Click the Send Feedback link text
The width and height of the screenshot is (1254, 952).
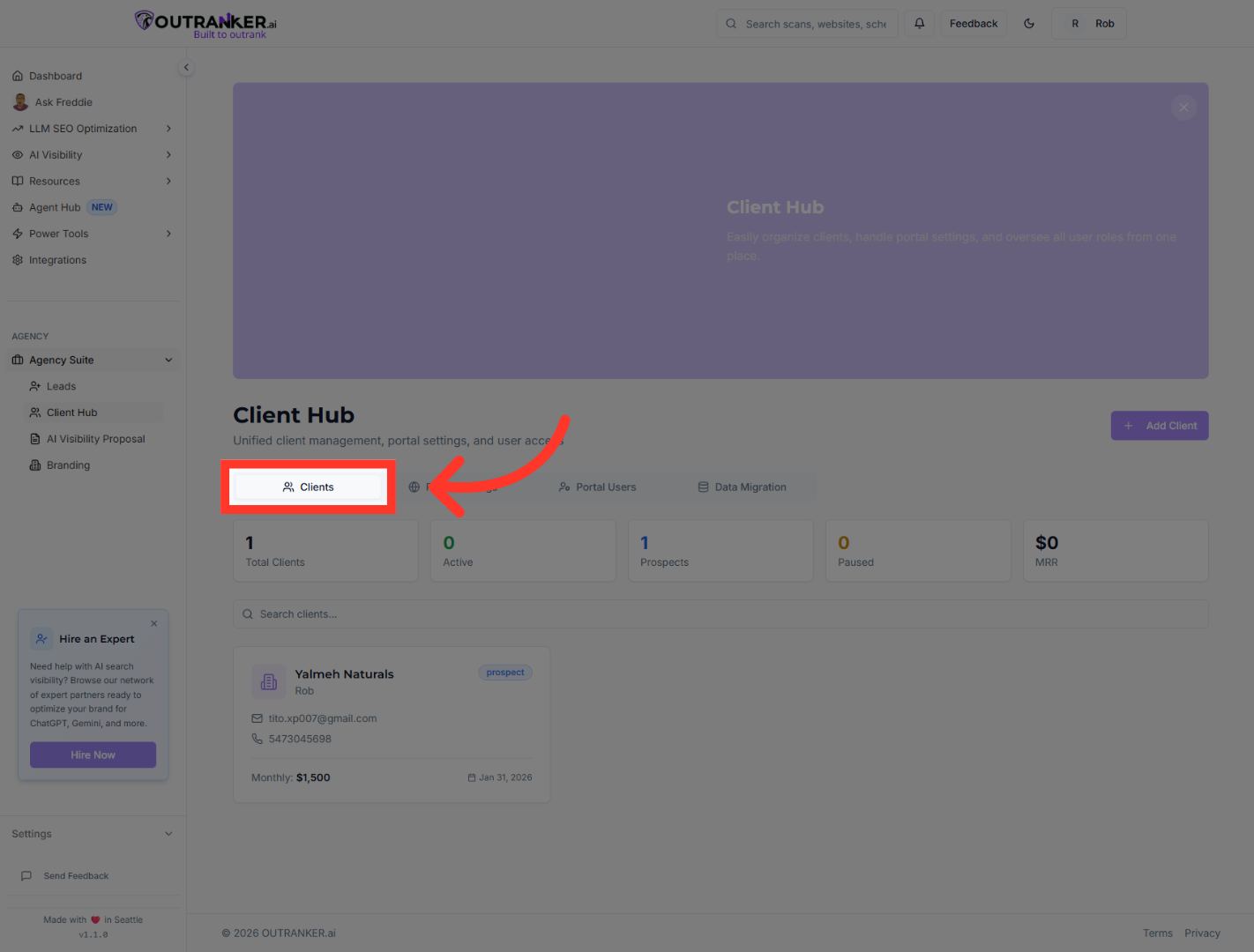77,876
